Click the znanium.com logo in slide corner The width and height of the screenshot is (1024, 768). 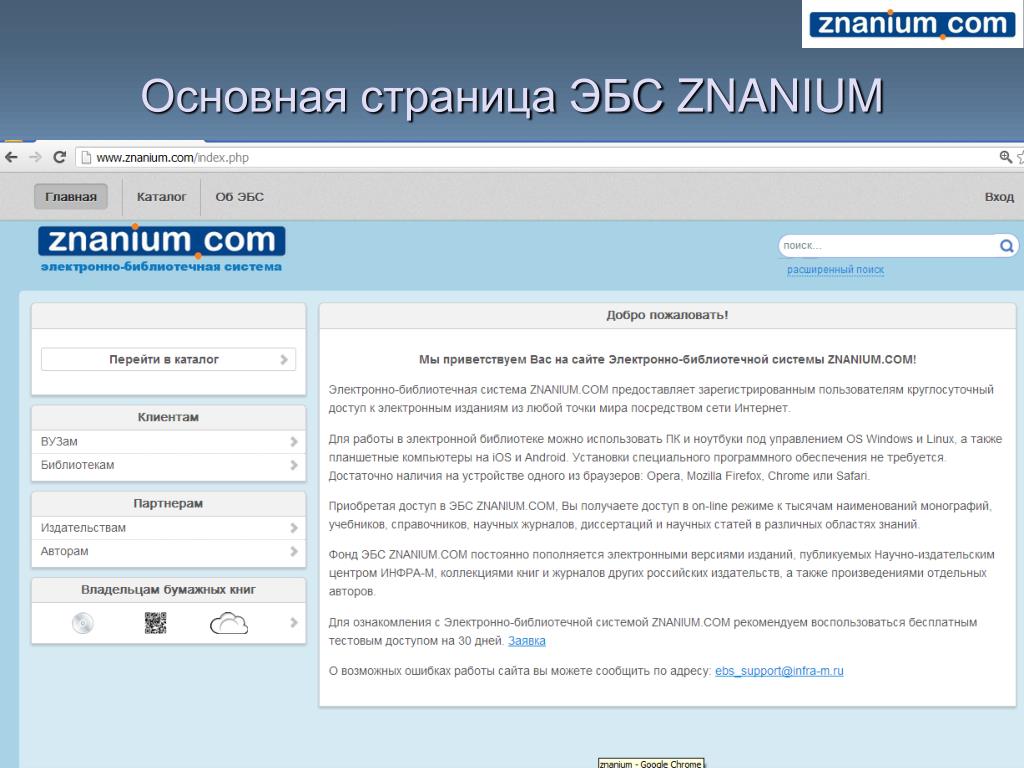click(x=912, y=24)
